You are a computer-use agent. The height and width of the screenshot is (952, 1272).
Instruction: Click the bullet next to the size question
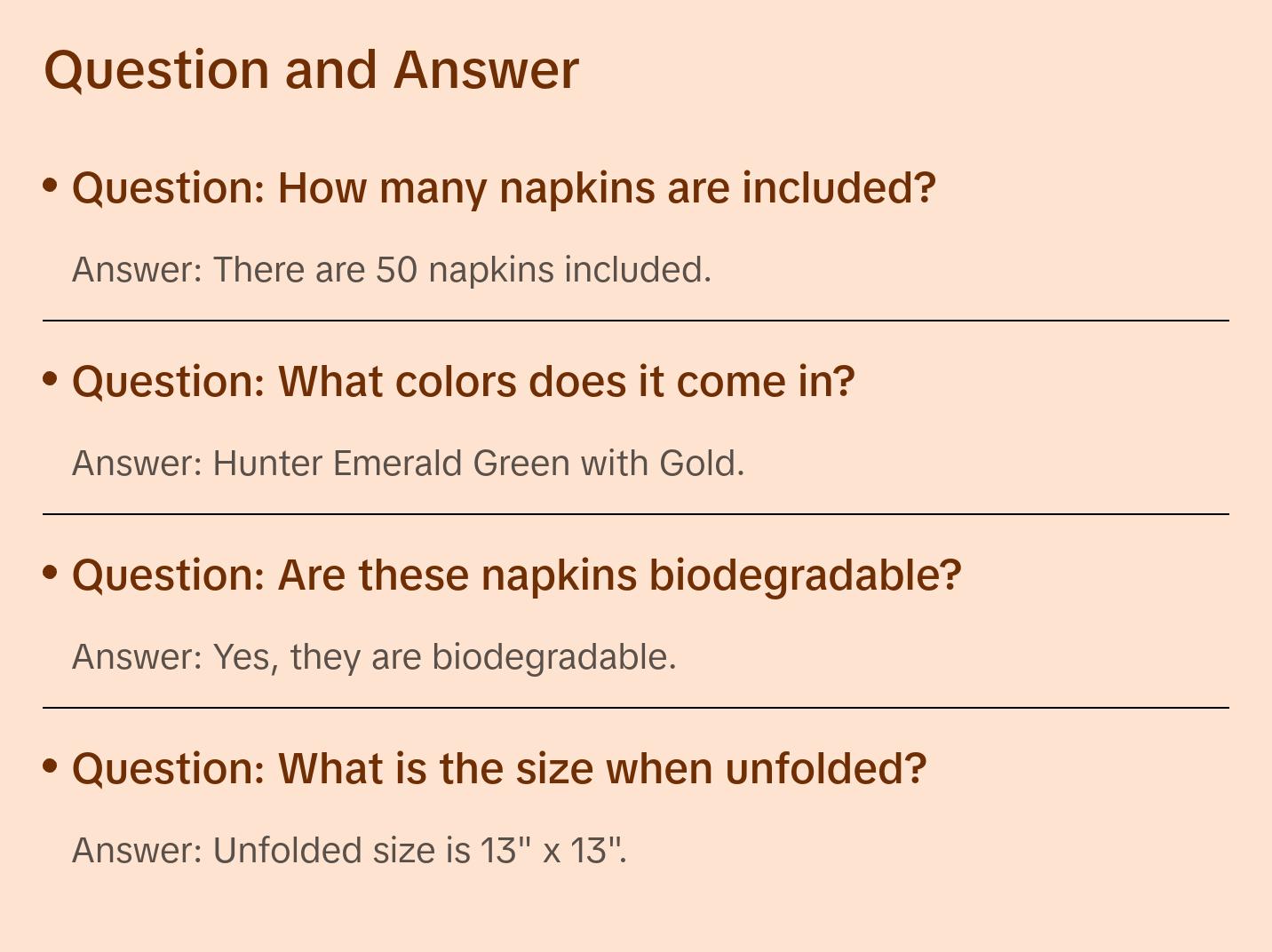click(51, 766)
